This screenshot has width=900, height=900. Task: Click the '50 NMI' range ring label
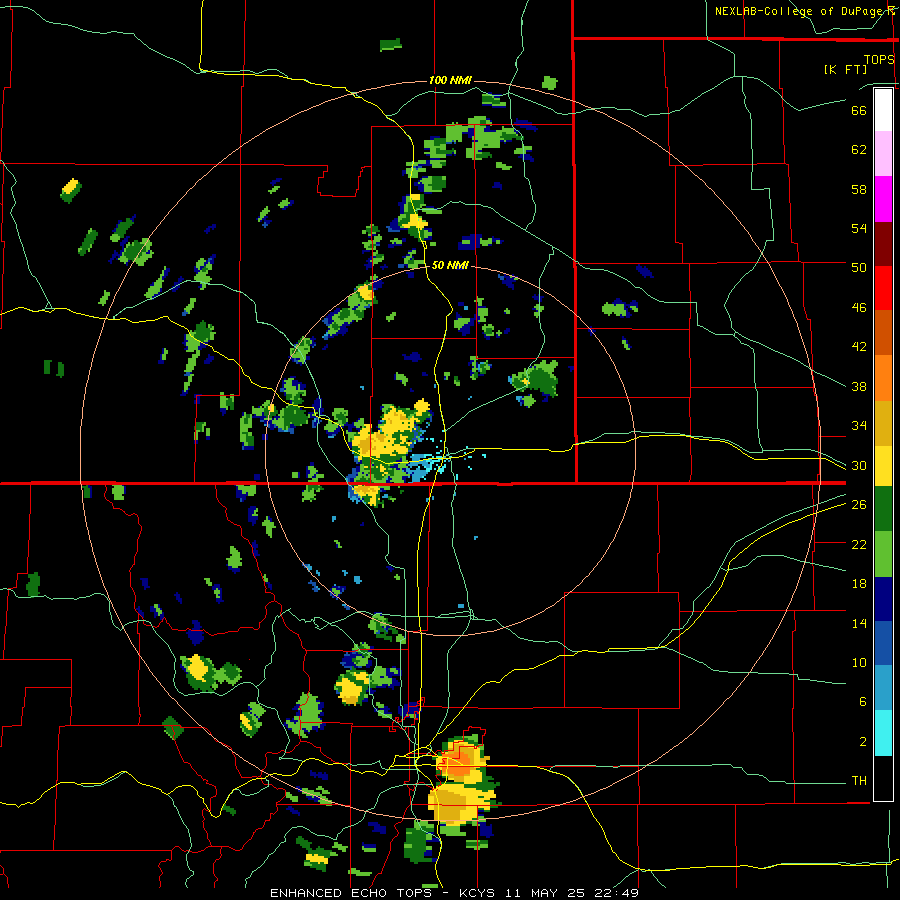[x=450, y=265]
